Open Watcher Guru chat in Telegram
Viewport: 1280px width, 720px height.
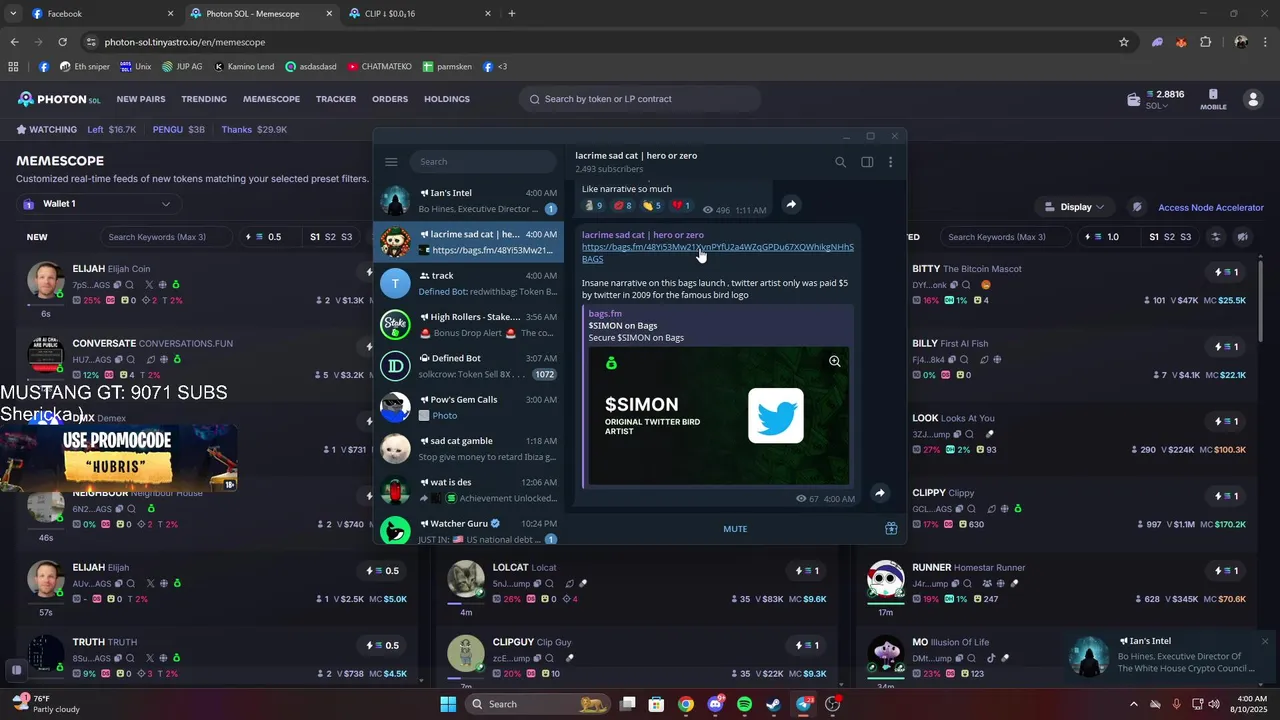469,530
